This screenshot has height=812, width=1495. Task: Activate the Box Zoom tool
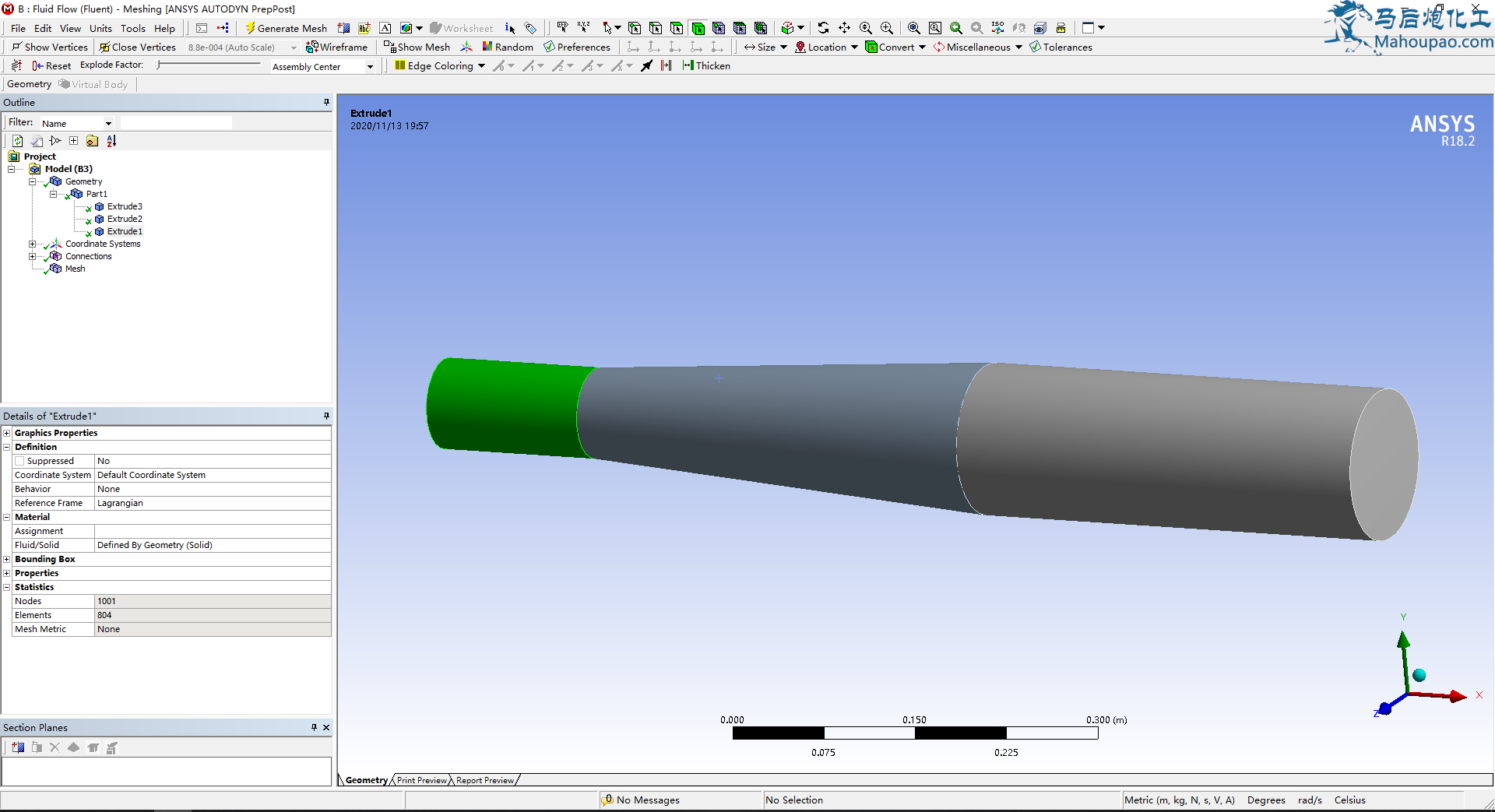[x=887, y=28]
